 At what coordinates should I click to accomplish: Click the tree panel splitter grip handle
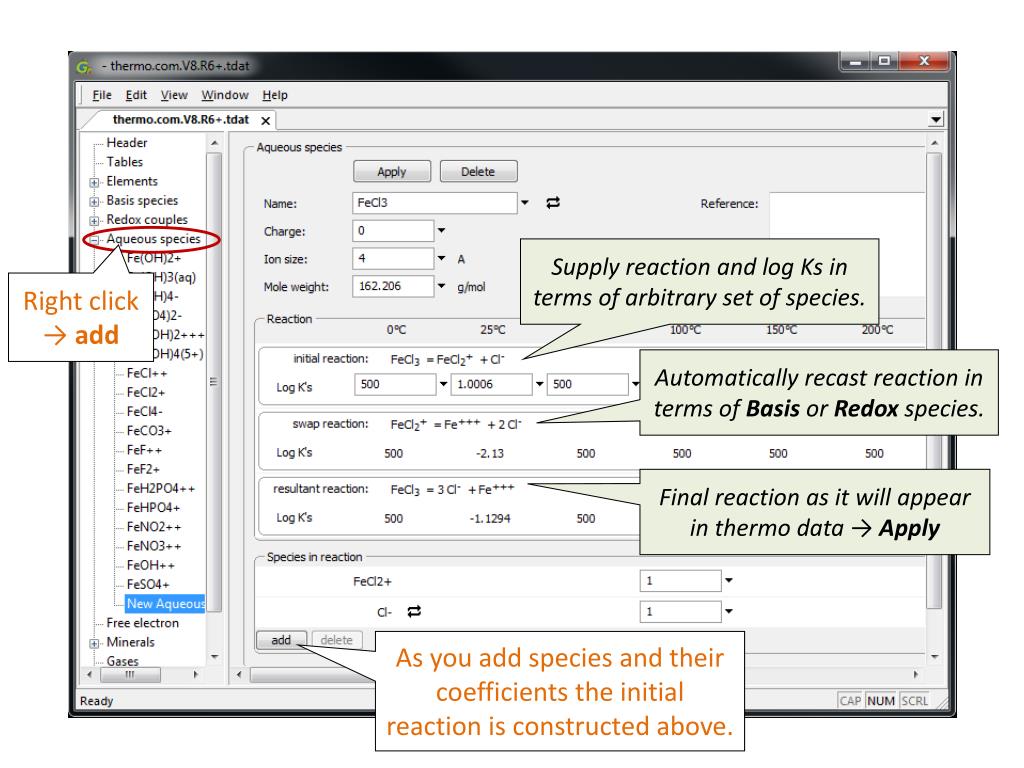[x=214, y=381]
